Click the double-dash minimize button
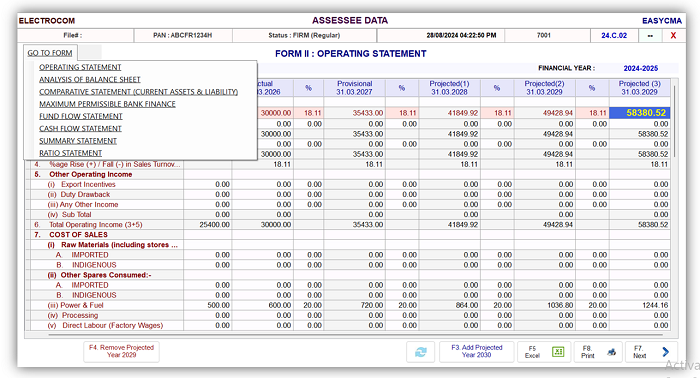Image resolution: width=700 pixels, height=378 pixels. pos(650,35)
